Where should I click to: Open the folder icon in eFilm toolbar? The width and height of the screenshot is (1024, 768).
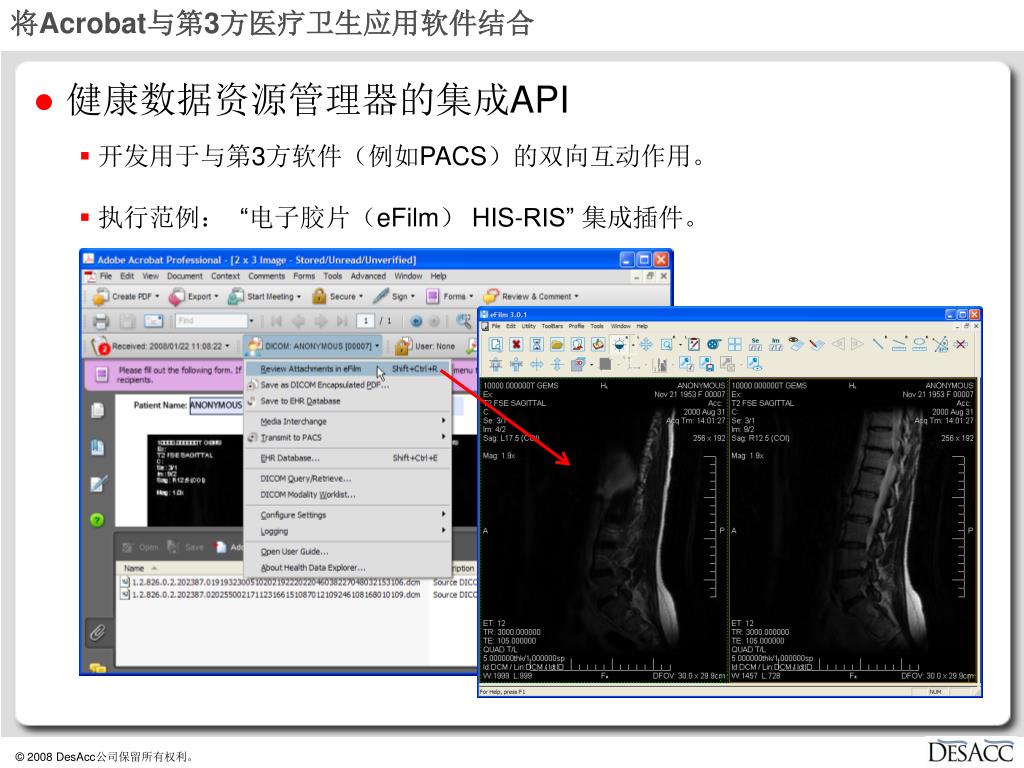556,344
